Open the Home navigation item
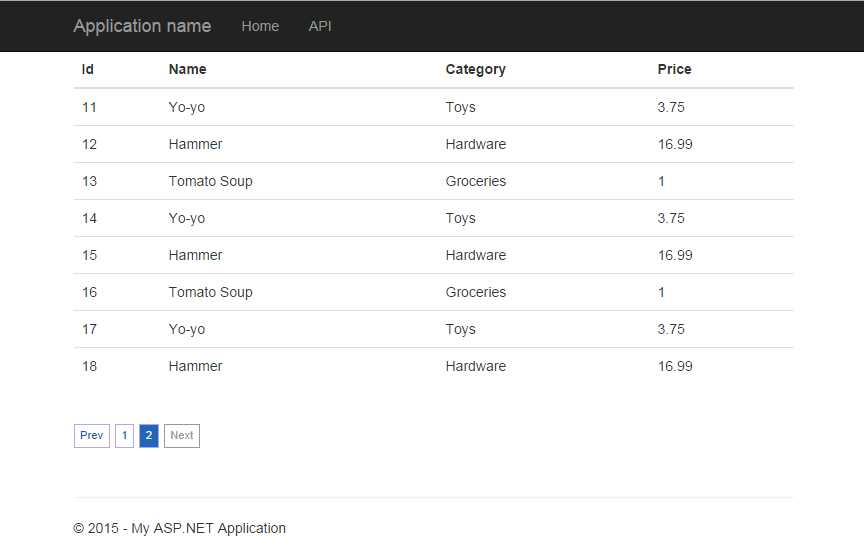This screenshot has height=548, width=864. pos(260,26)
